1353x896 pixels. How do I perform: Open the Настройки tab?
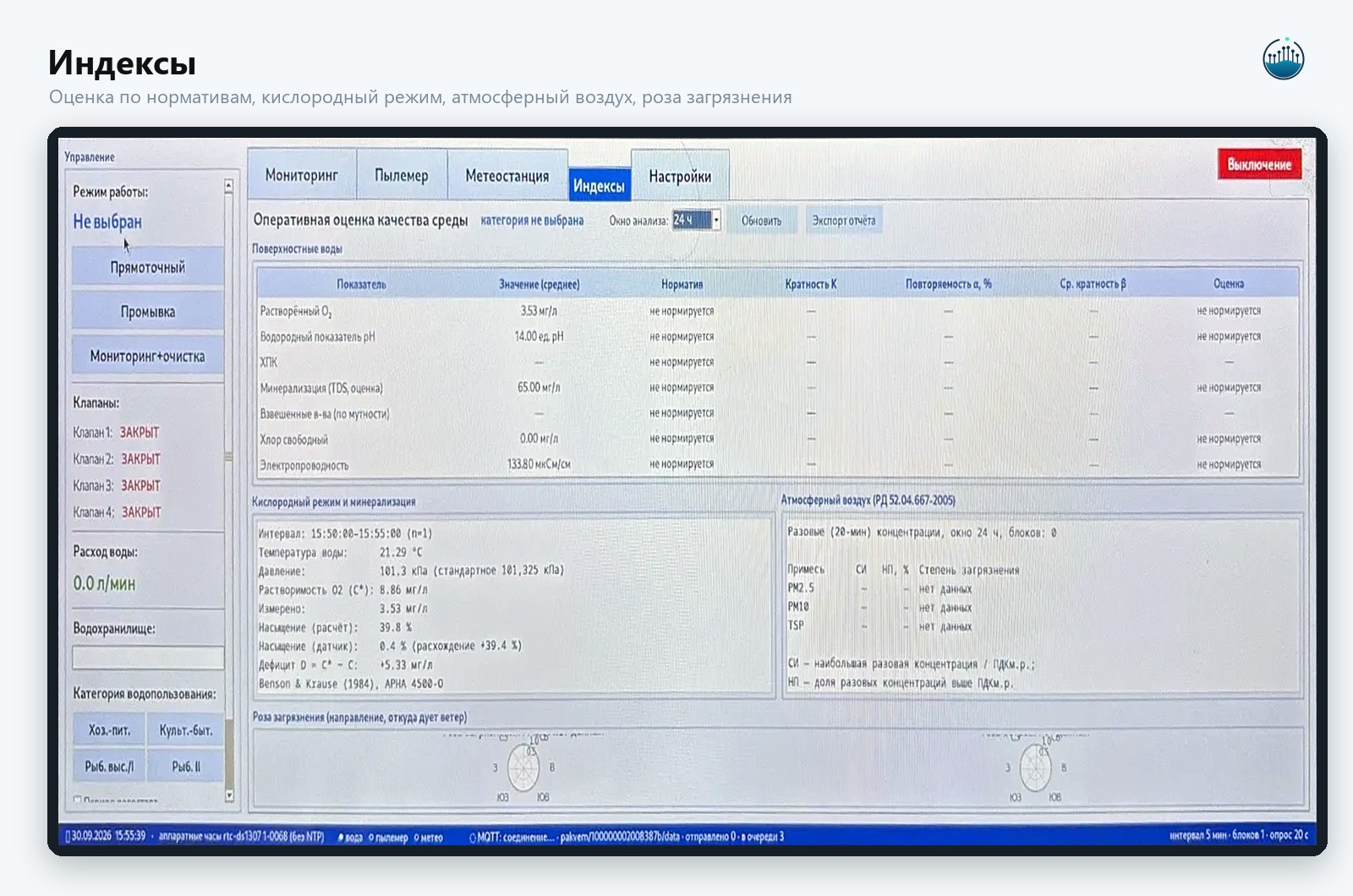(680, 176)
